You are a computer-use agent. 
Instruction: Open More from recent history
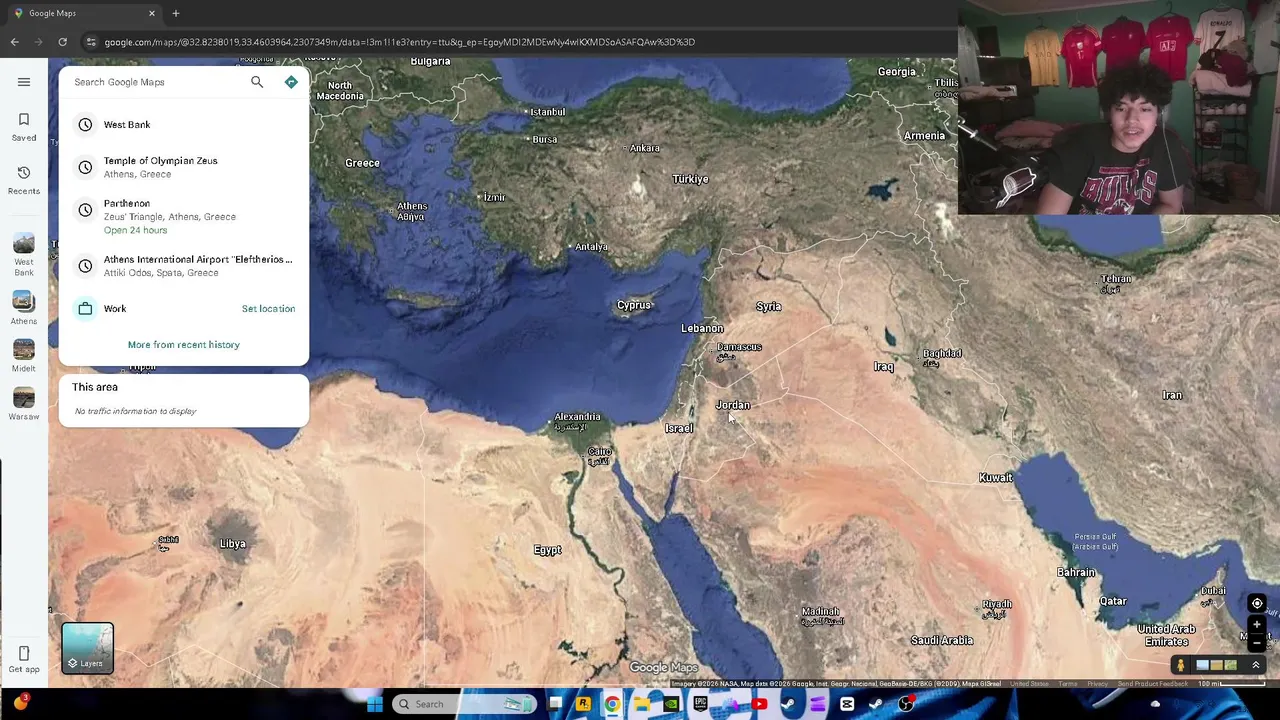point(184,345)
